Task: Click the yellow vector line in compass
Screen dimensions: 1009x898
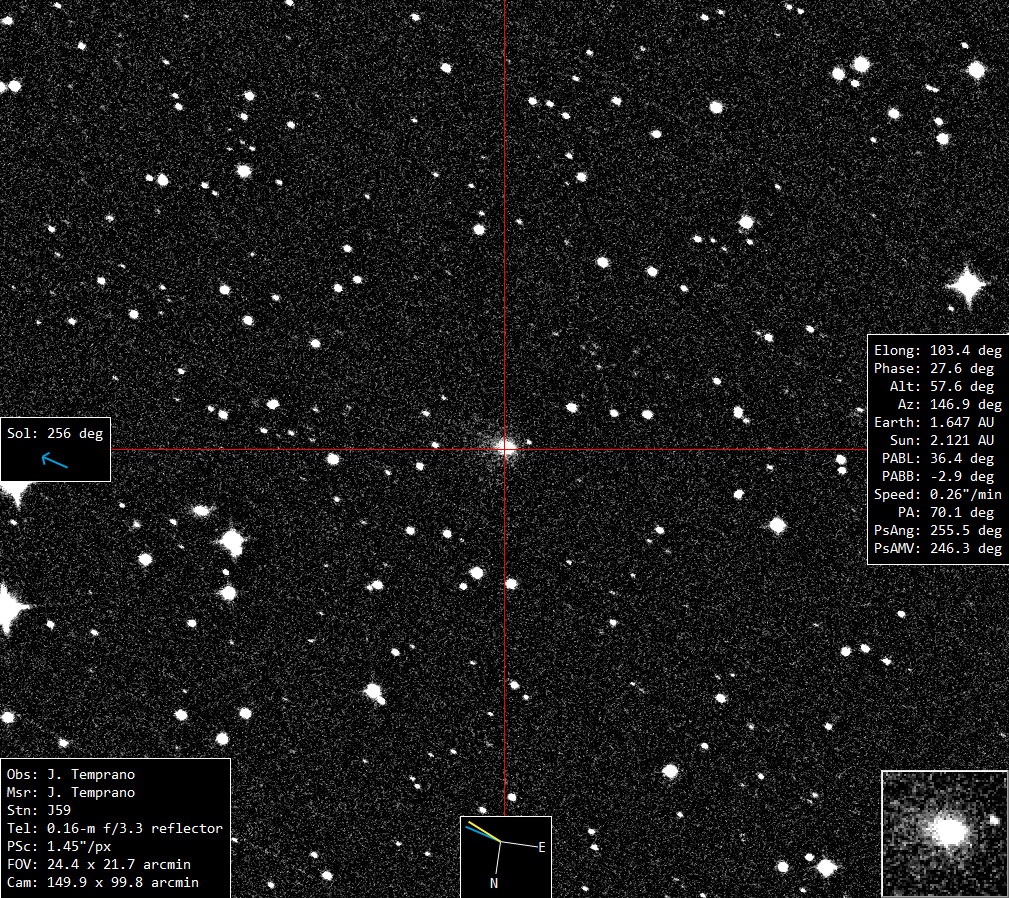Action: (484, 831)
